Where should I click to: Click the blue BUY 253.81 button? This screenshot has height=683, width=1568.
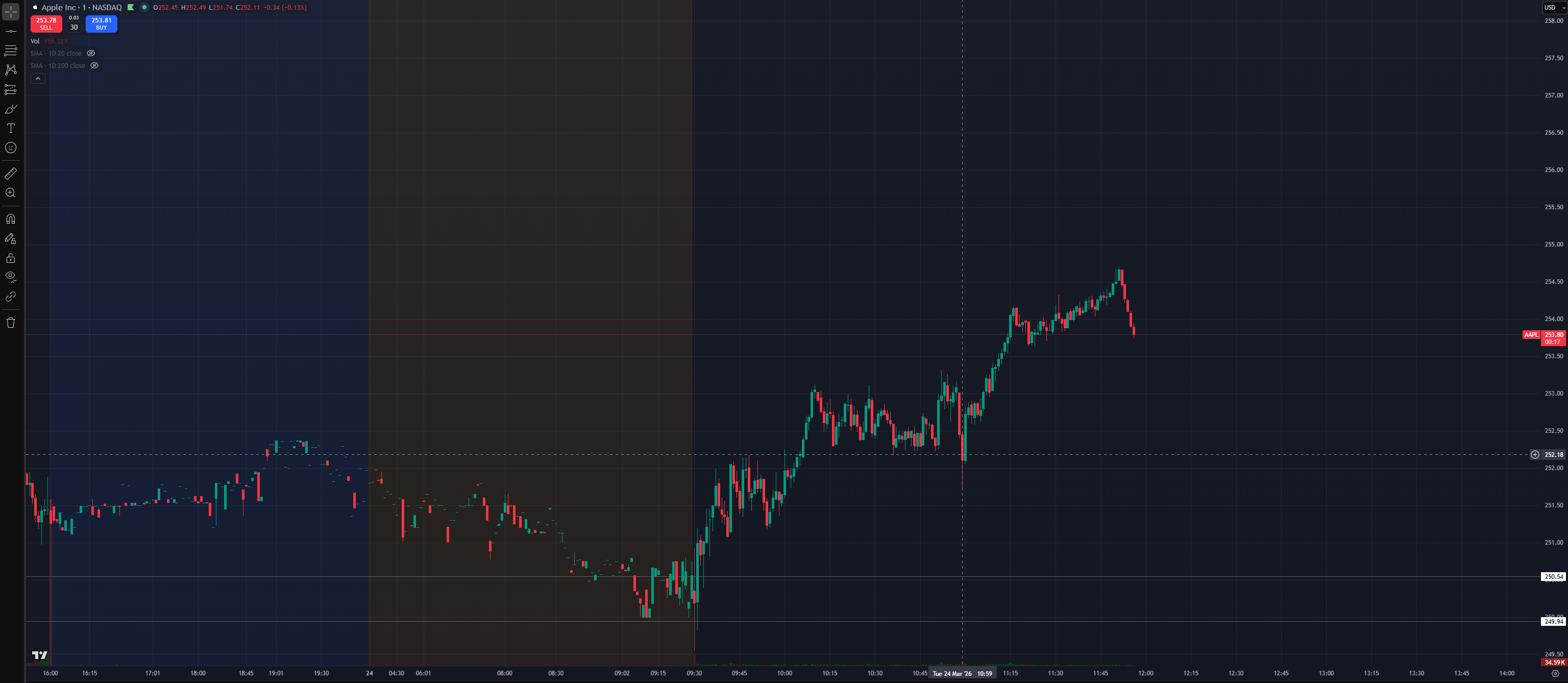coord(102,24)
